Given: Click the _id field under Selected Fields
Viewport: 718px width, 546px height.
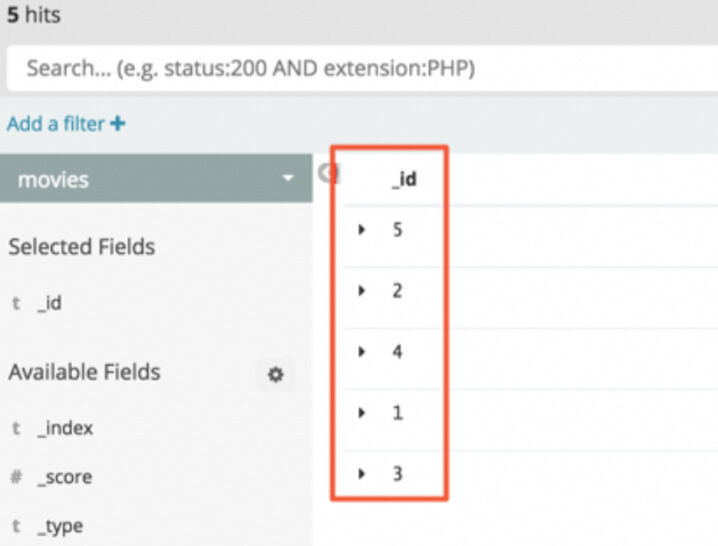Looking at the screenshot, I should point(50,304).
